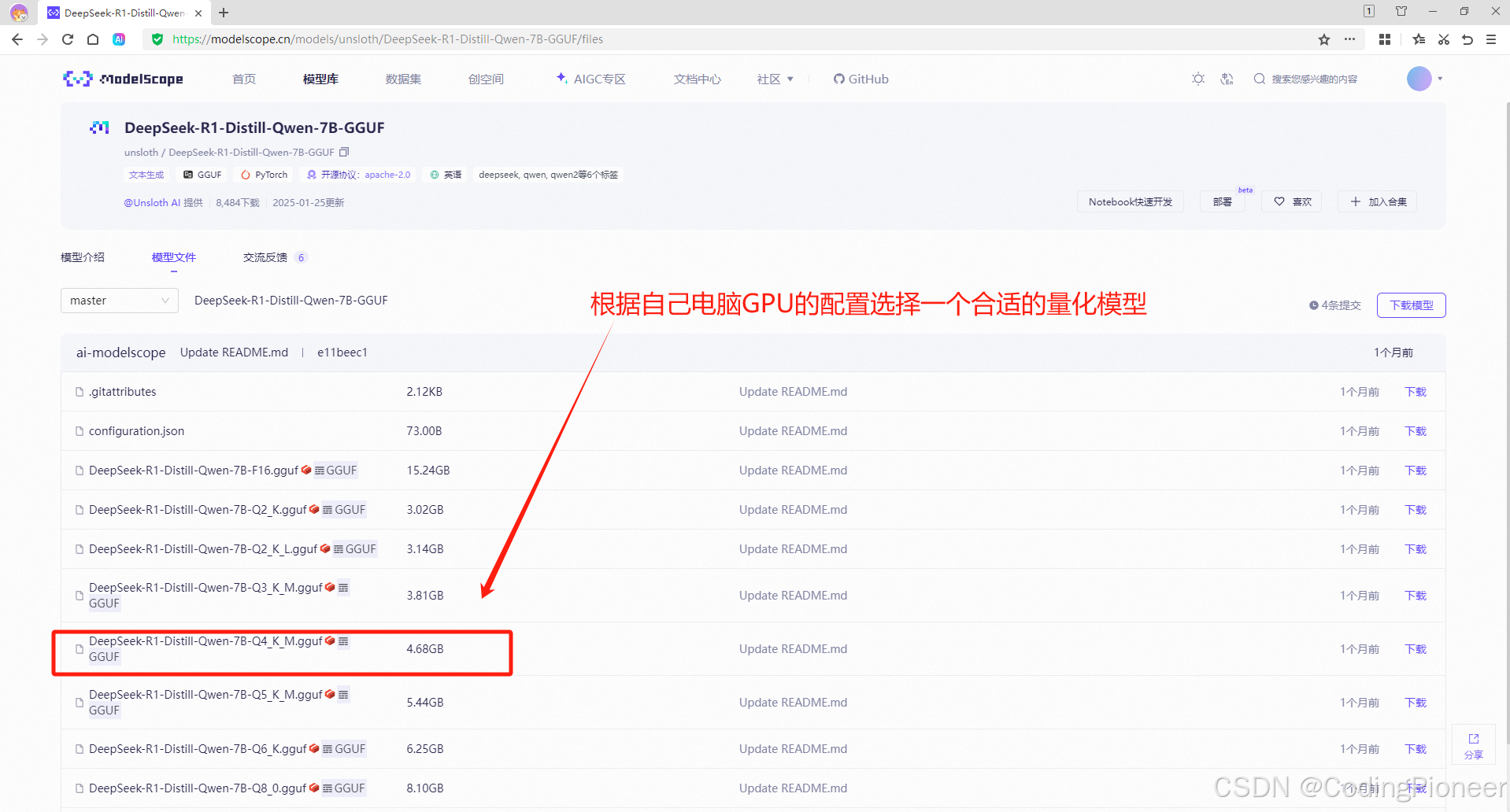Screen dimensions: 1510x812
Task: Open the browser extensions grid icon
Action: (1385, 39)
